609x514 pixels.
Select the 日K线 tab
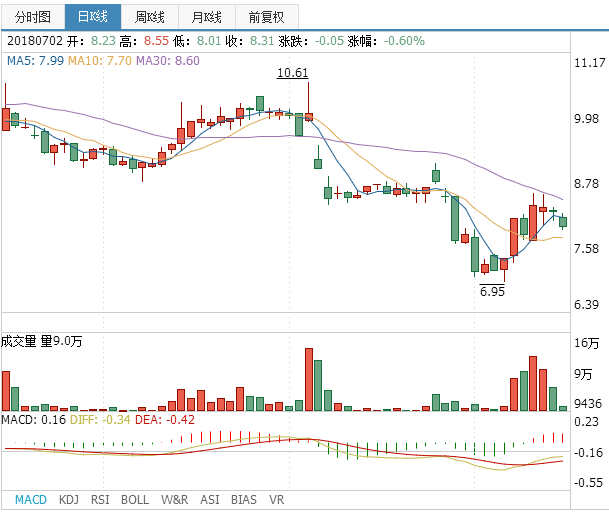(x=93, y=17)
